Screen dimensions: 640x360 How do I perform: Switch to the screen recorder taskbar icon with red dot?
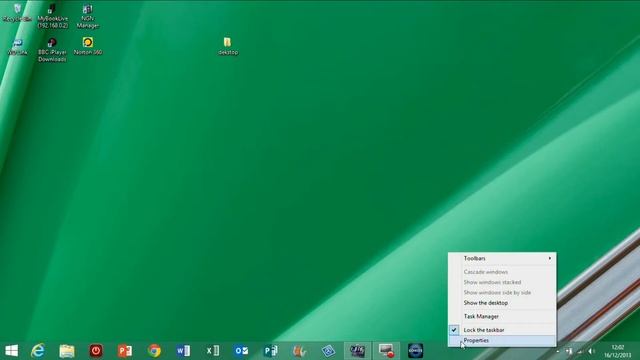tap(386, 351)
